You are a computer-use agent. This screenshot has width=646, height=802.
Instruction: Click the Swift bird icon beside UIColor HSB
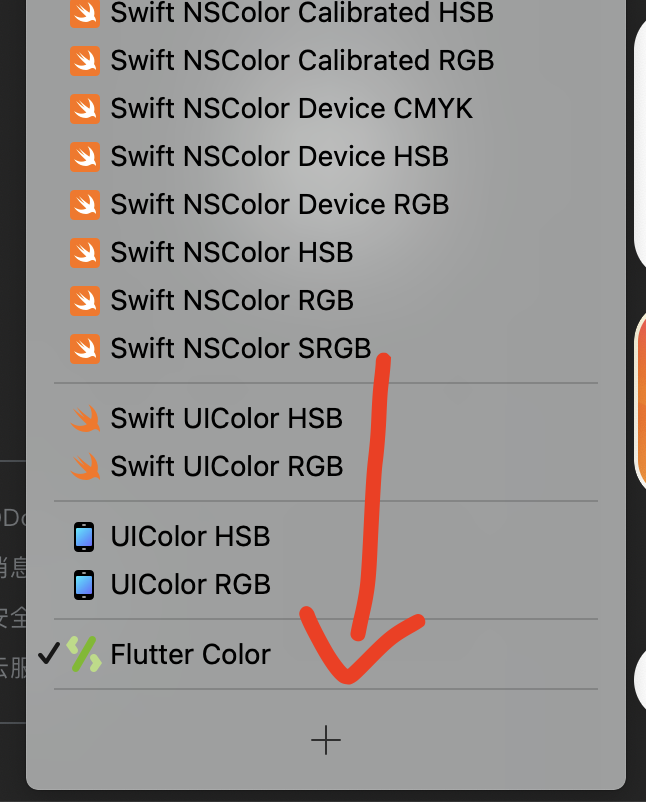coord(85,418)
